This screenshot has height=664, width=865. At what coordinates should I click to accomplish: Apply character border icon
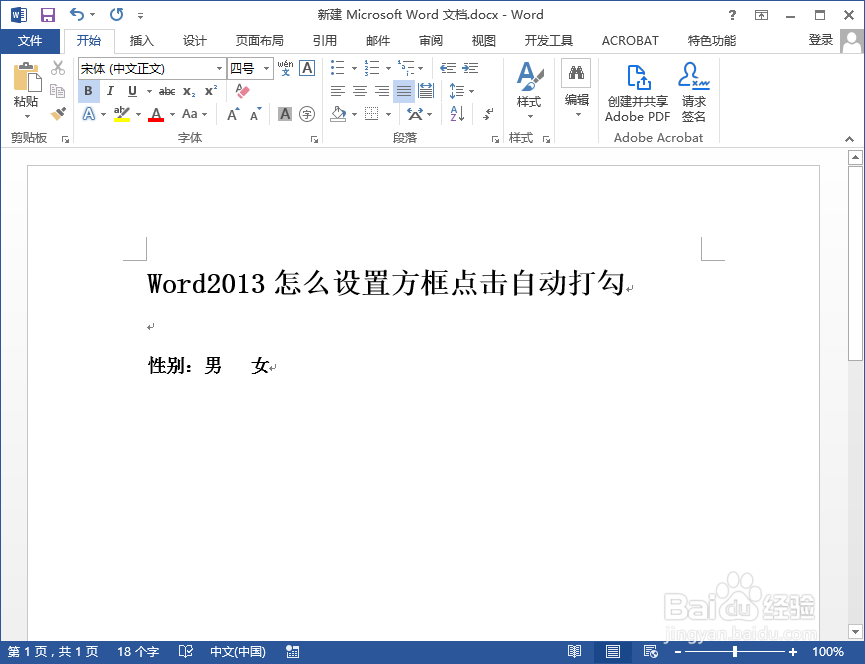307,68
